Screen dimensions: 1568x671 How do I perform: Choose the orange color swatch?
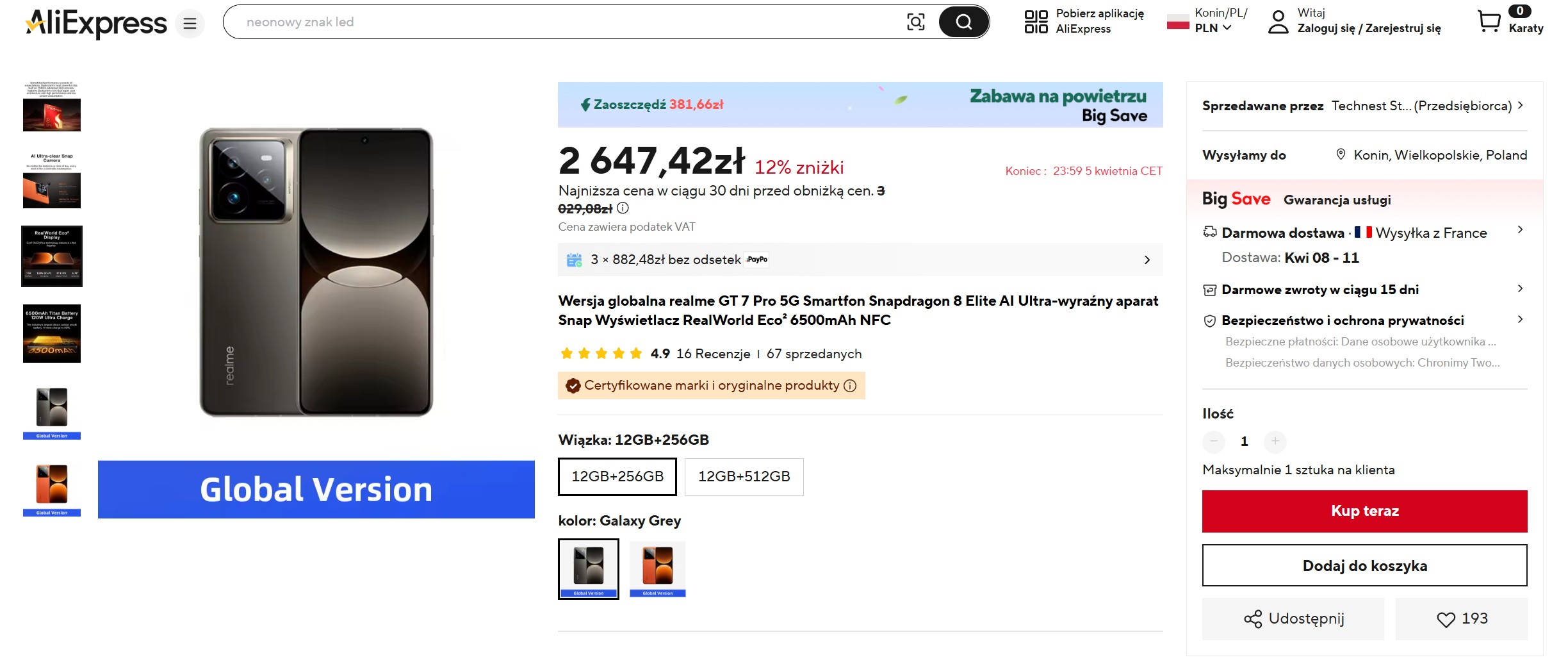coord(658,569)
